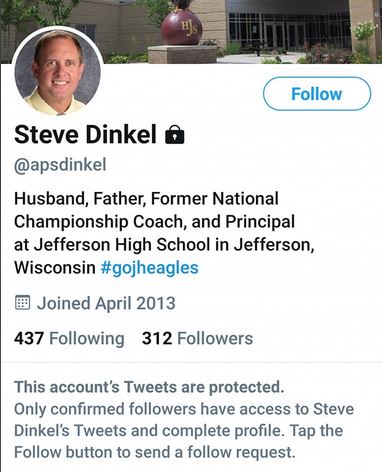
Task: Click the 'send a follow request' line
Action: click(x=155, y=452)
